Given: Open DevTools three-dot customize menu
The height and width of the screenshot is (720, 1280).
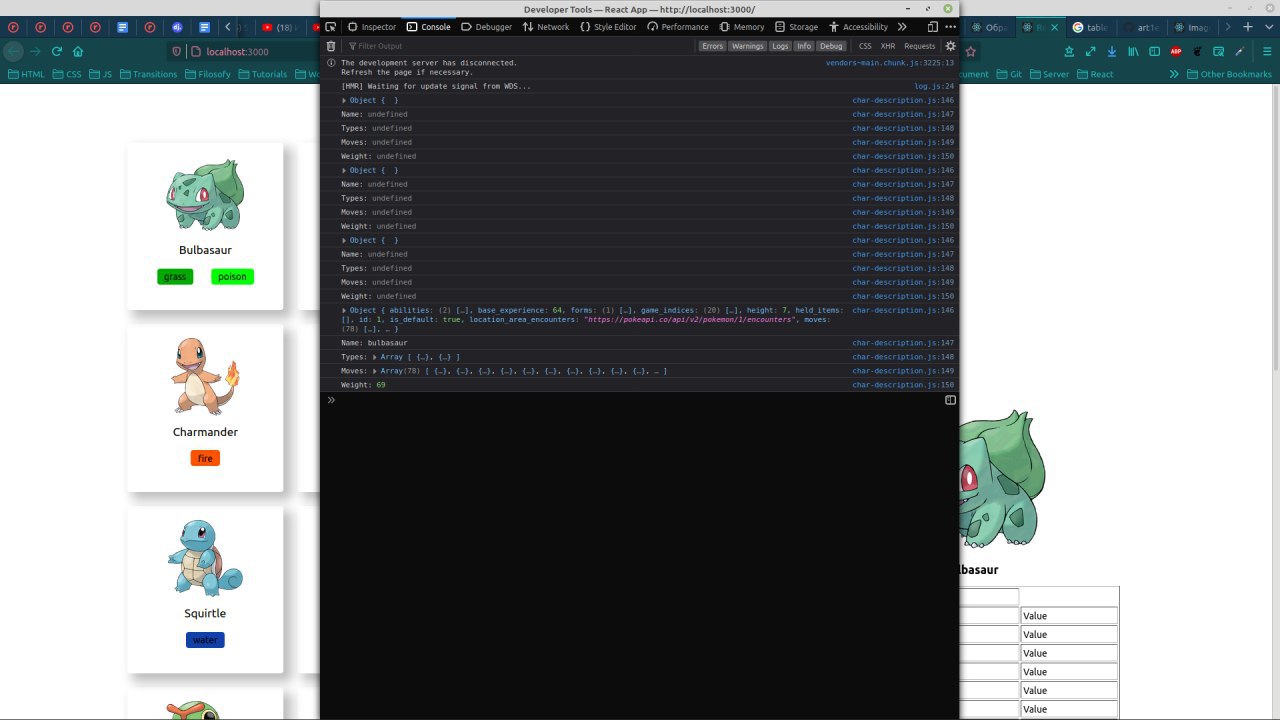Looking at the screenshot, I should coord(950,27).
